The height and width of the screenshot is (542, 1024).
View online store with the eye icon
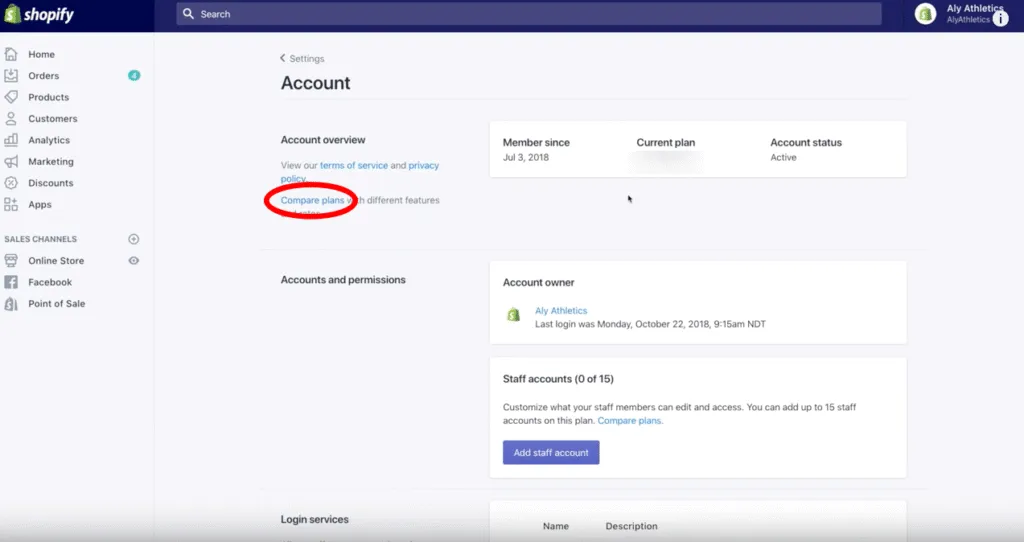134,261
